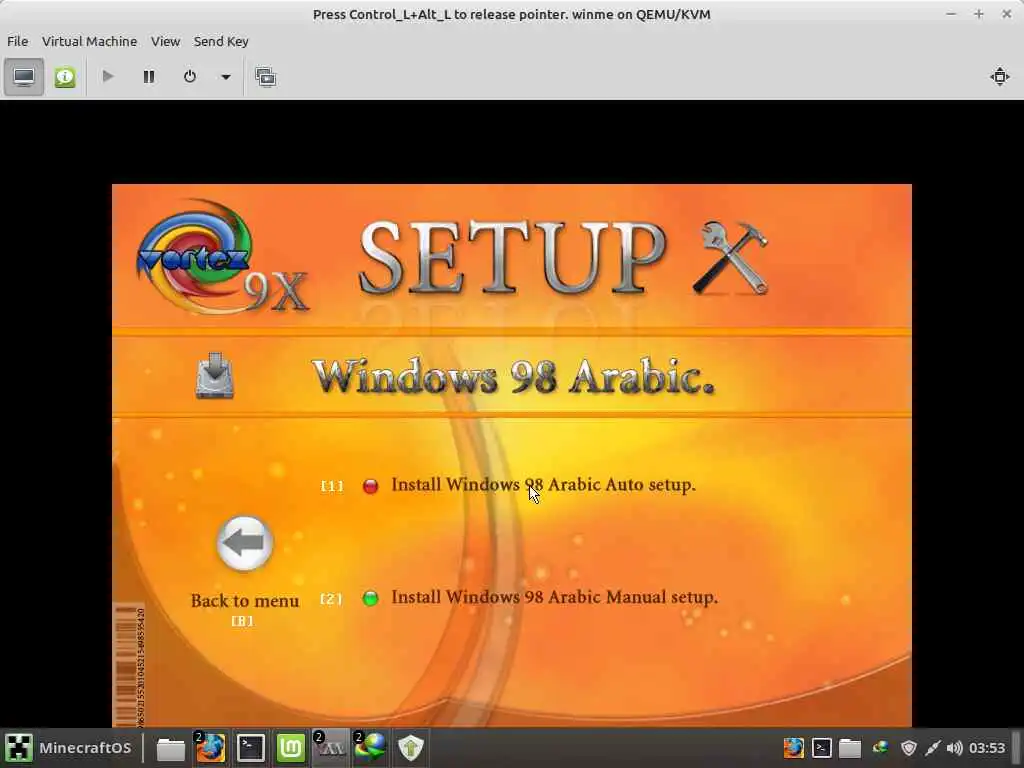Open the globe download manager taskbar item
Image resolution: width=1024 pixels, height=768 pixels.
[x=370, y=748]
